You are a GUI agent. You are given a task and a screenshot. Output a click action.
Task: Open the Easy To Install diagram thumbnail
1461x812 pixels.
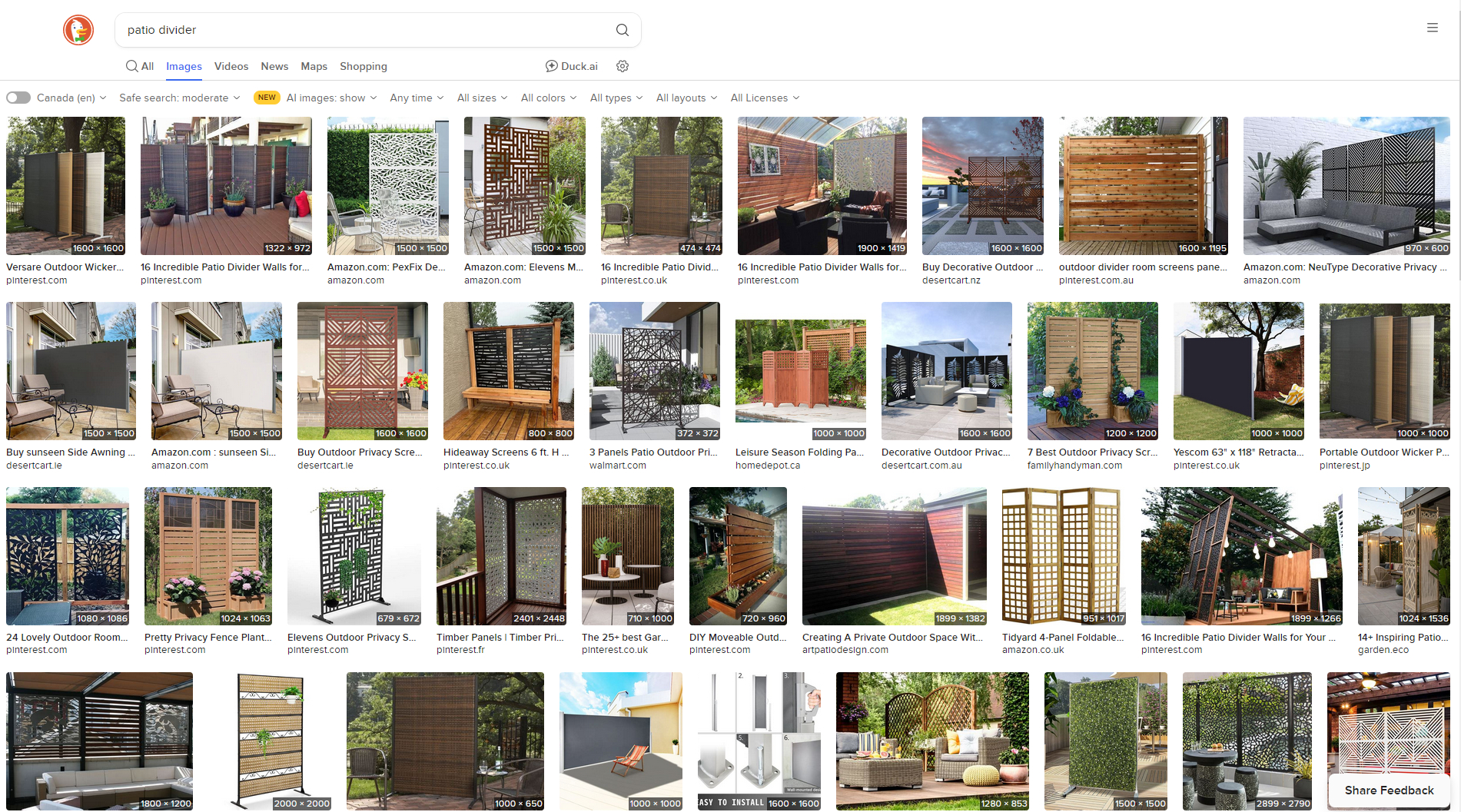pyautogui.click(x=759, y=741)
